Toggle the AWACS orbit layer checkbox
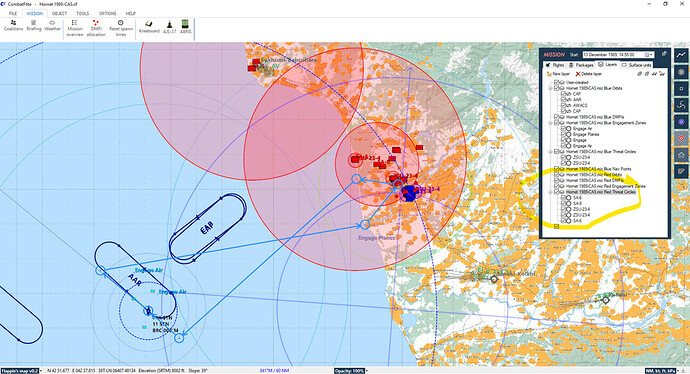Screen dimensions: 690x374 (563, 106)
